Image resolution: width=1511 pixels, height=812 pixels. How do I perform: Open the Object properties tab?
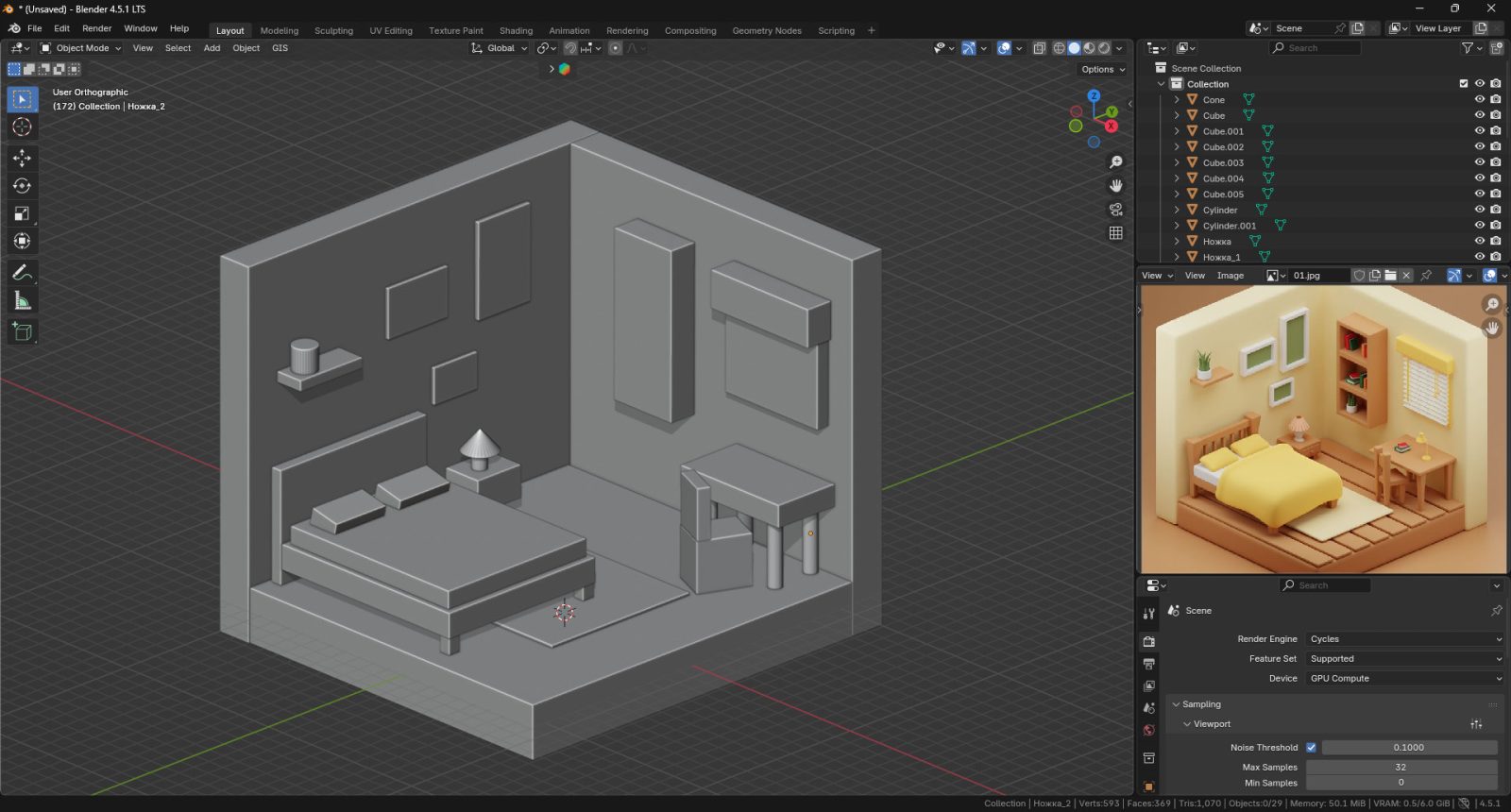(x=1148, y=787)
